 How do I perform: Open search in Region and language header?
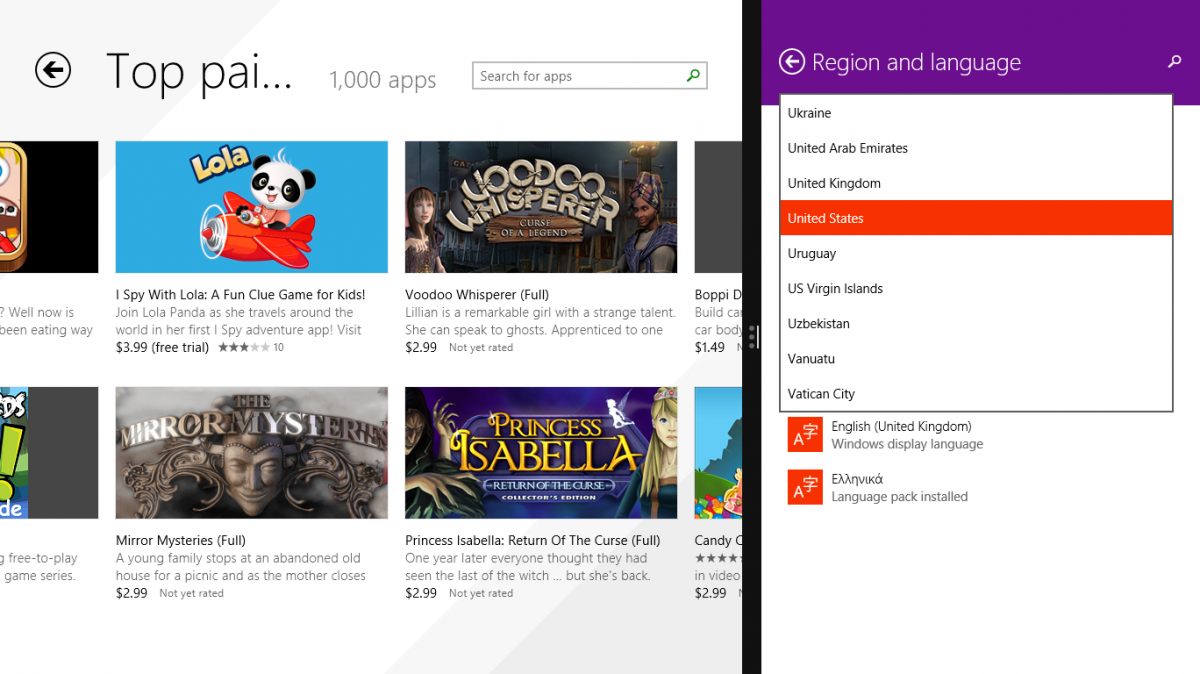pos(1175,62)
